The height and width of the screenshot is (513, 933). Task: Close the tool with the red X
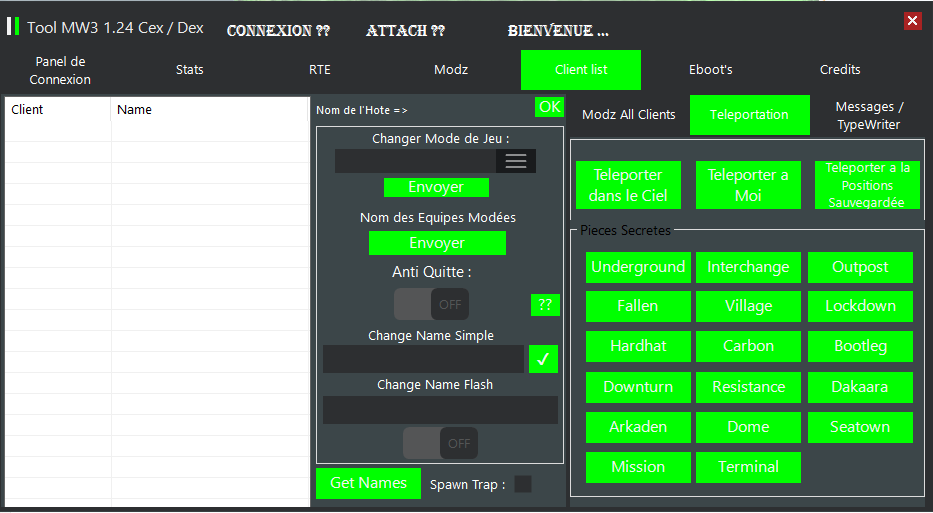point(912,20)
